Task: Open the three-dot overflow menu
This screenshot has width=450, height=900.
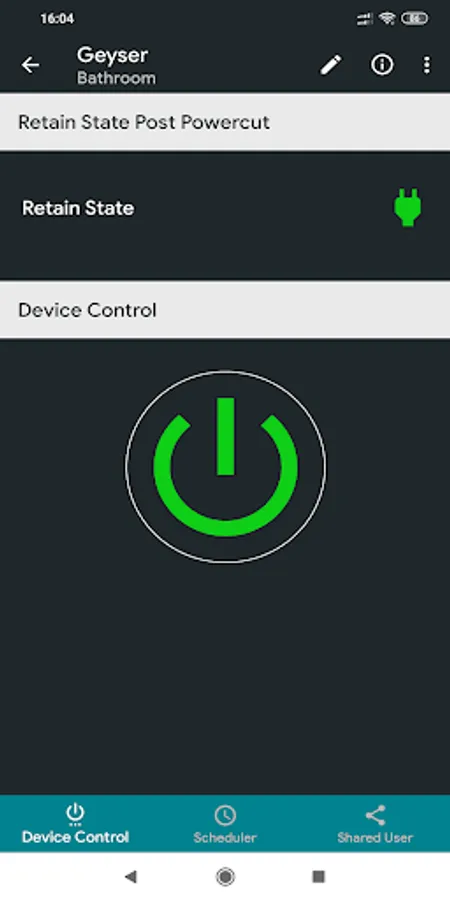Action: (x=426, y=65)
